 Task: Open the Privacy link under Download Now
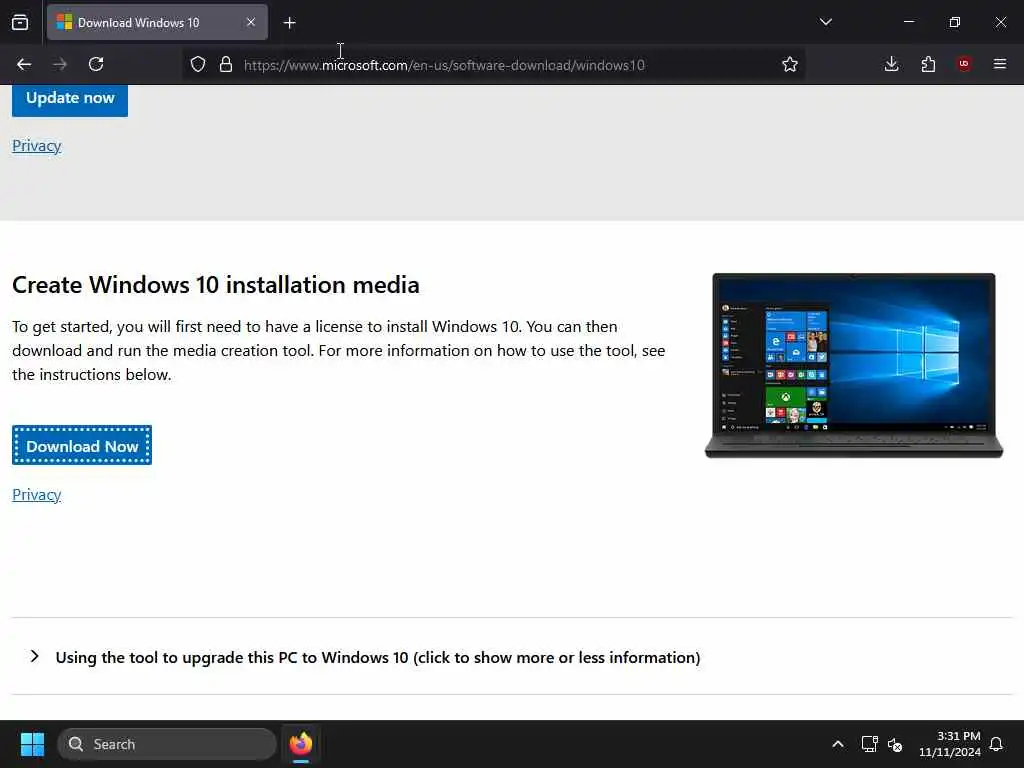37,494
